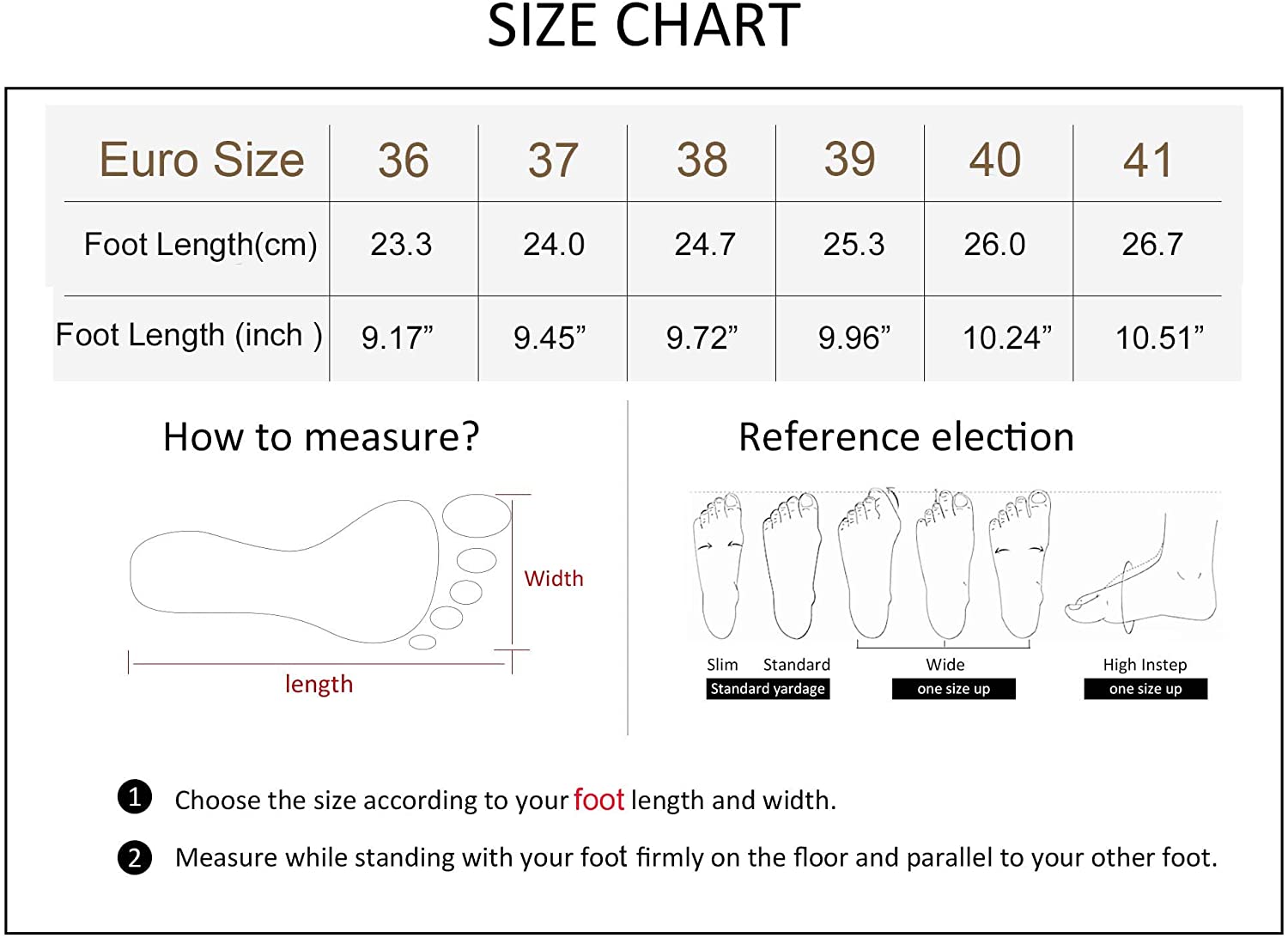
Task: Click the big toe oval in footprint
Action: coord(477,515)
